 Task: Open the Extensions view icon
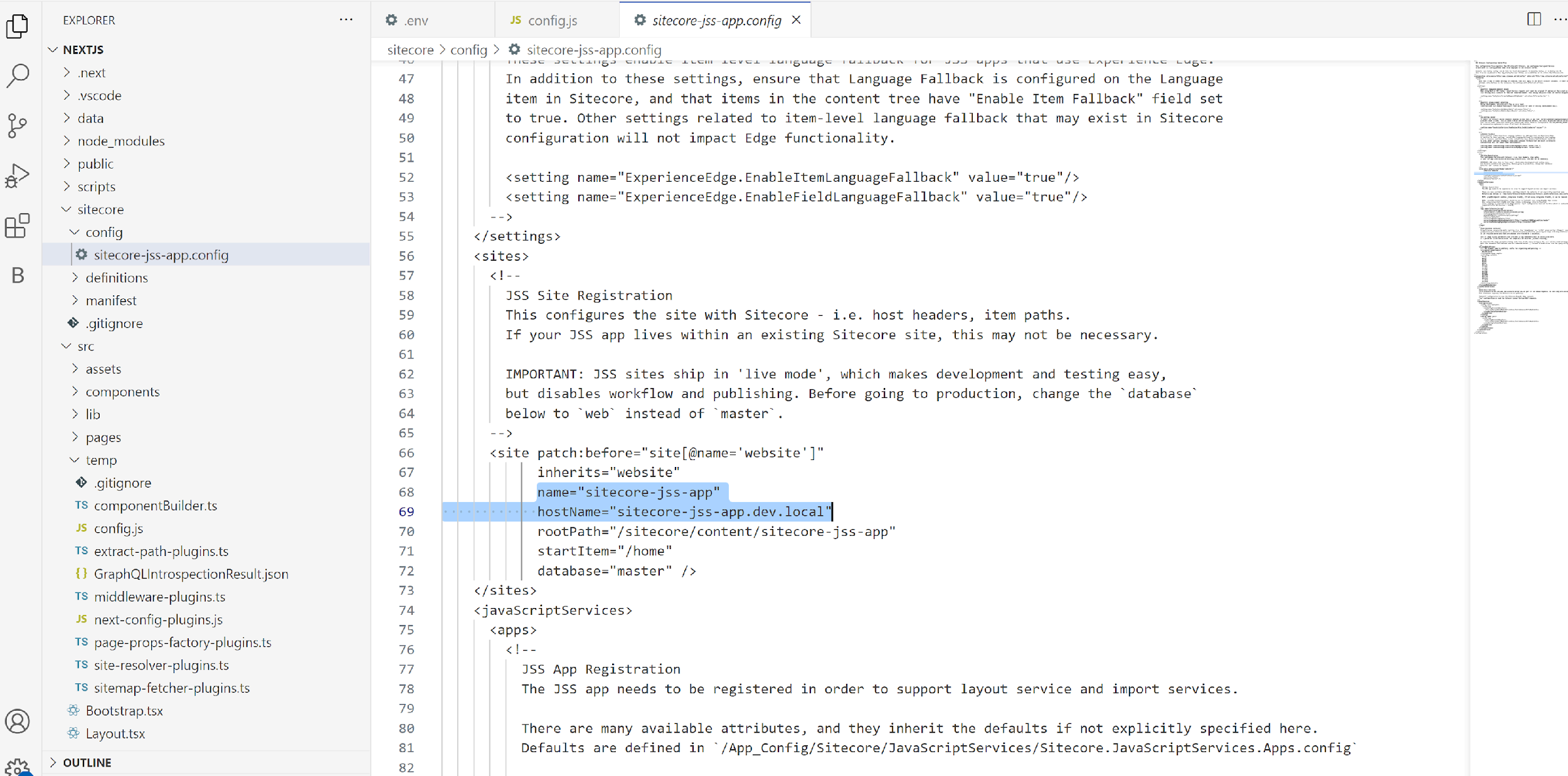[18, 226]
